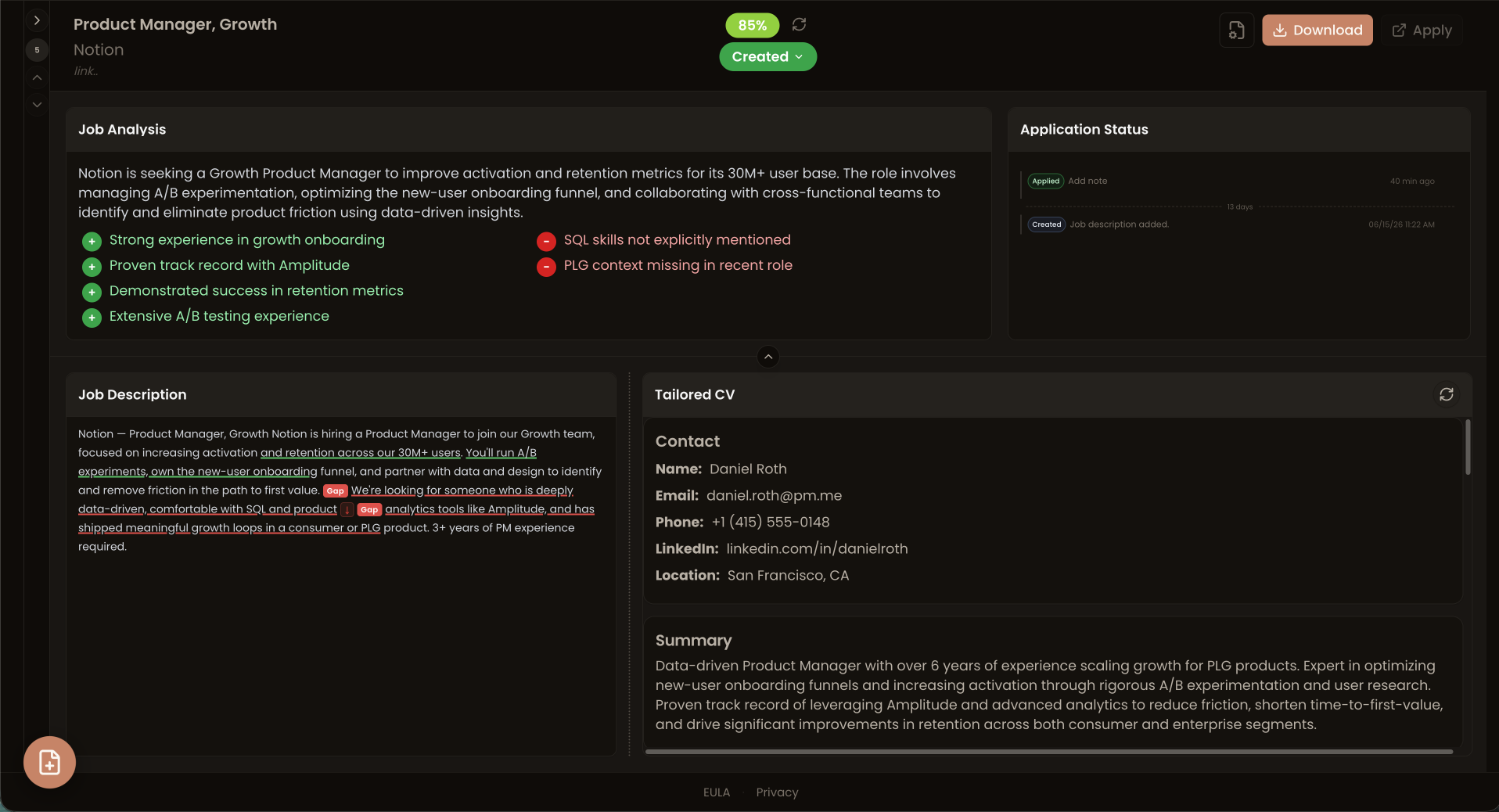Open the Privacy link
Screen dimensions: 1499x812
click(777, 792)
